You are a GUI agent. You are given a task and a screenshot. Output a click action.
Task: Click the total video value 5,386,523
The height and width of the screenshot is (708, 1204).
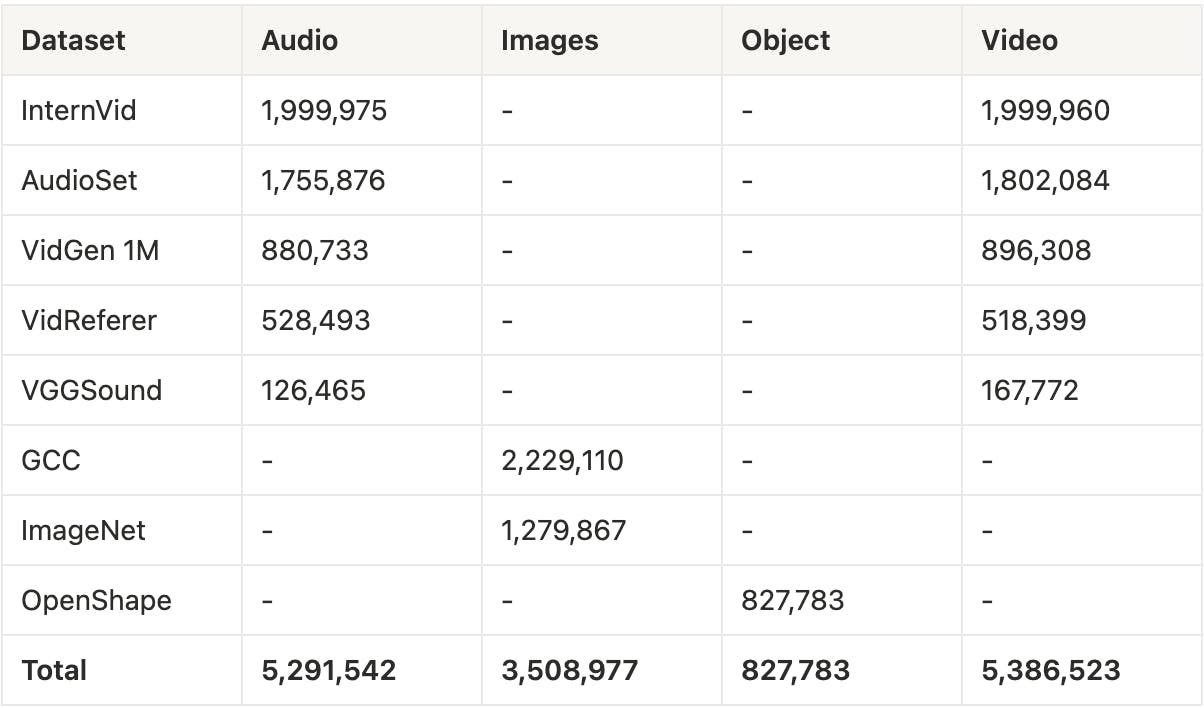coord(1050,670)
